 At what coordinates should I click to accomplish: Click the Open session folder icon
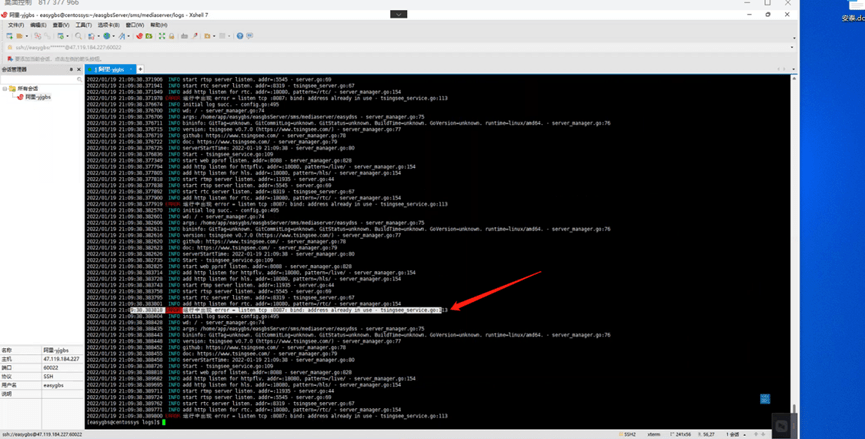coord(19,36)
